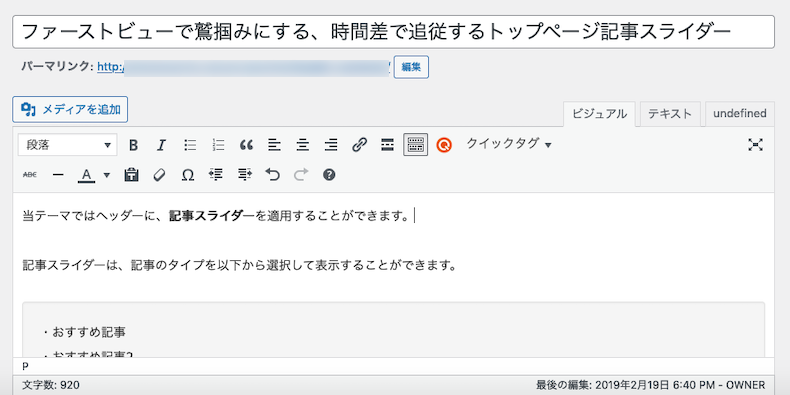
Task: Open the クイックタグ dropdown
Action: 509,144
